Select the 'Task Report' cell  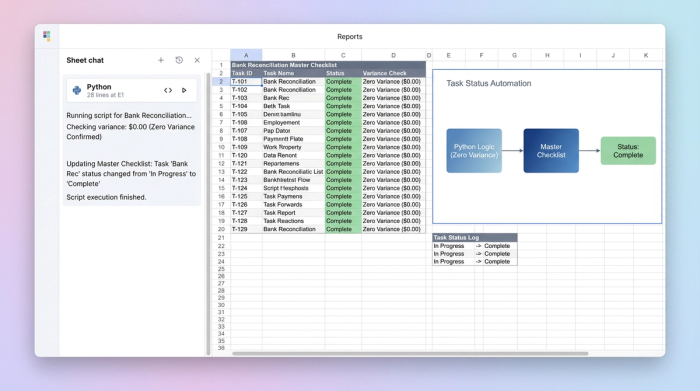tap(293, 212)
